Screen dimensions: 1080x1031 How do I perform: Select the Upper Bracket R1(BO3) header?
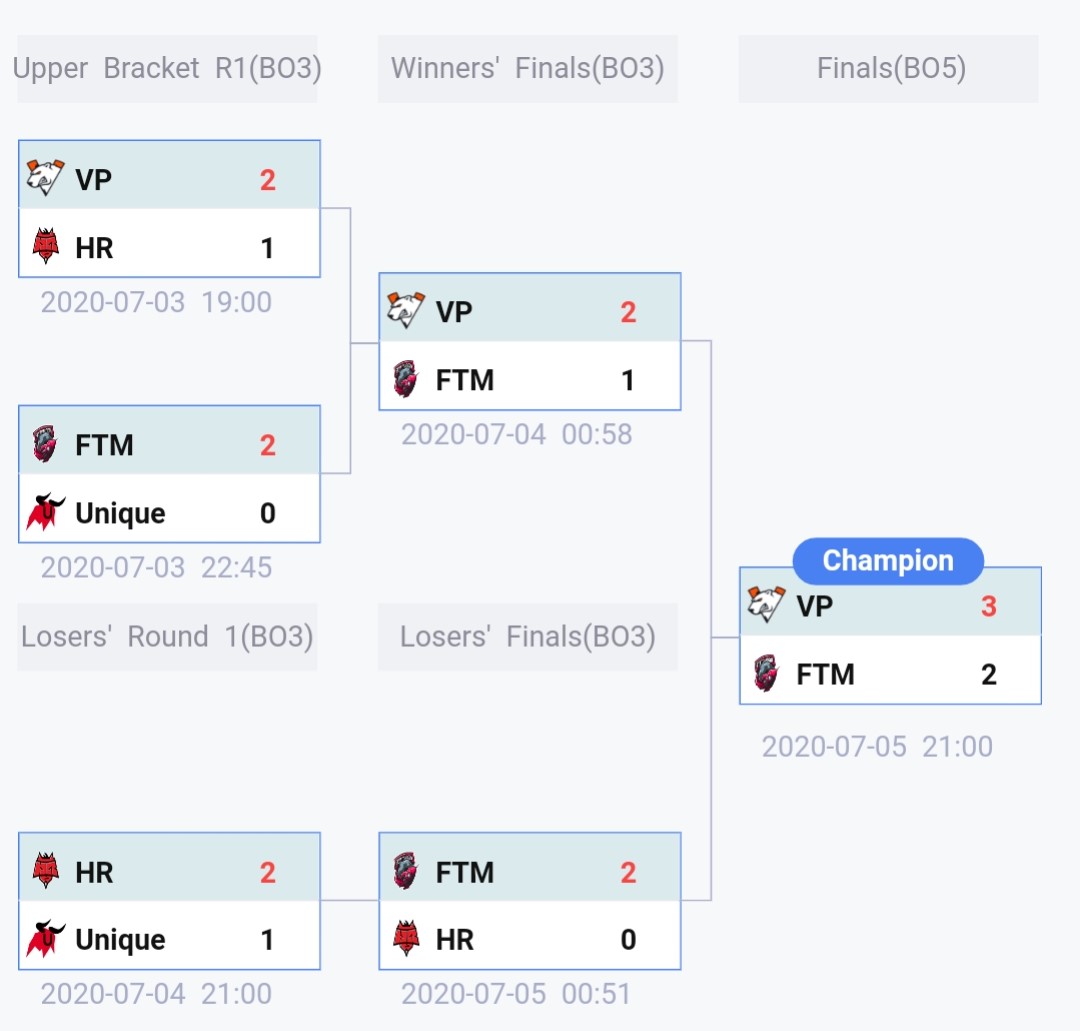click(x=167, y=69)
